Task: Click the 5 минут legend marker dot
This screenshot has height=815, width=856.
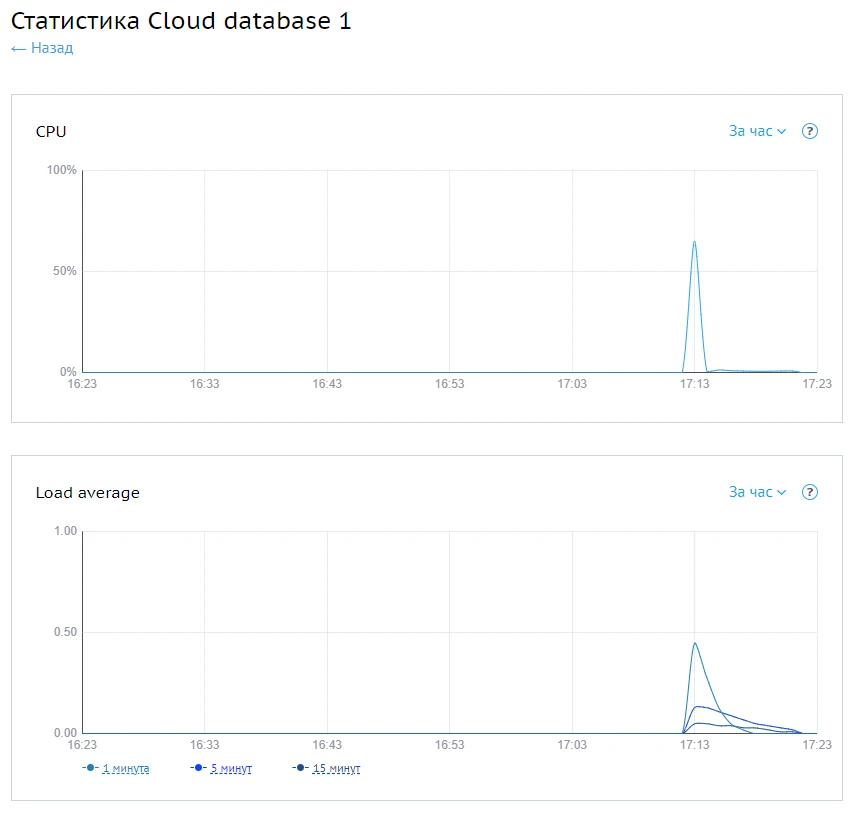Action: (199, 768)
